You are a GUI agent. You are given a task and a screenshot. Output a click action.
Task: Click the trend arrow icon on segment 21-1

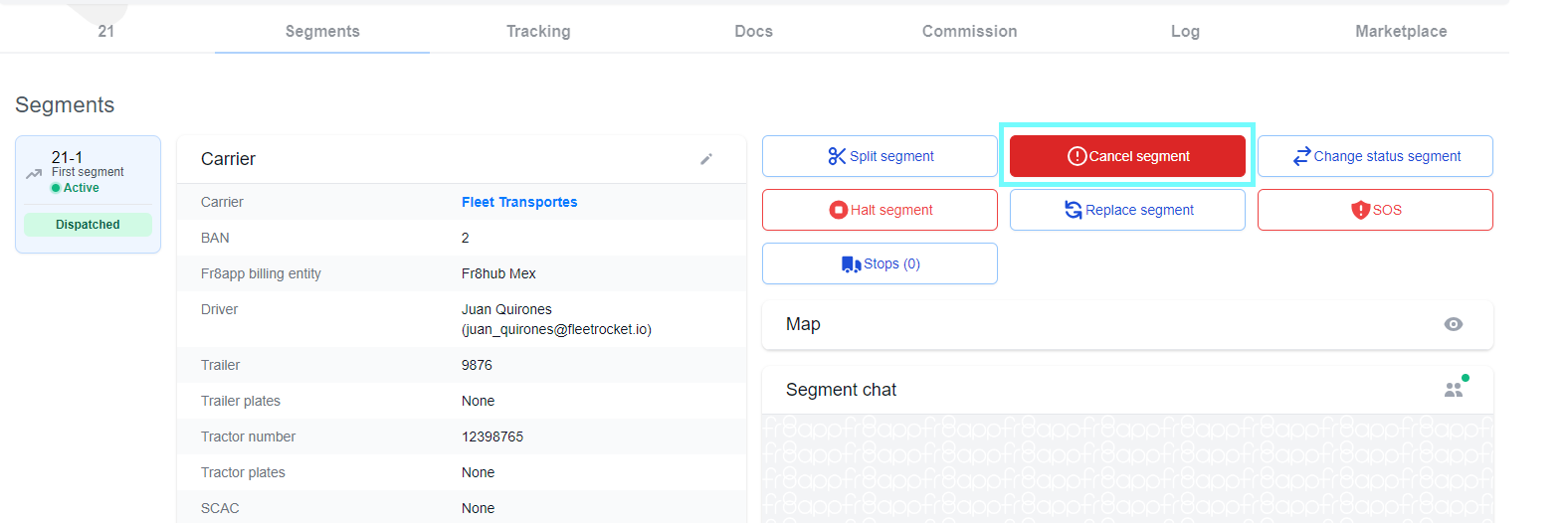point(34,173)
